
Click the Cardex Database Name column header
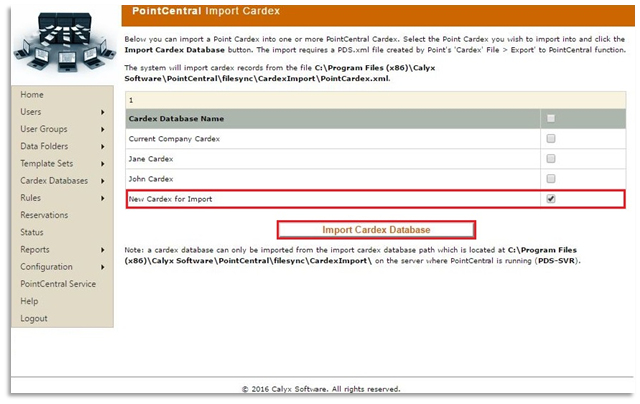click(x=176, y=119)
